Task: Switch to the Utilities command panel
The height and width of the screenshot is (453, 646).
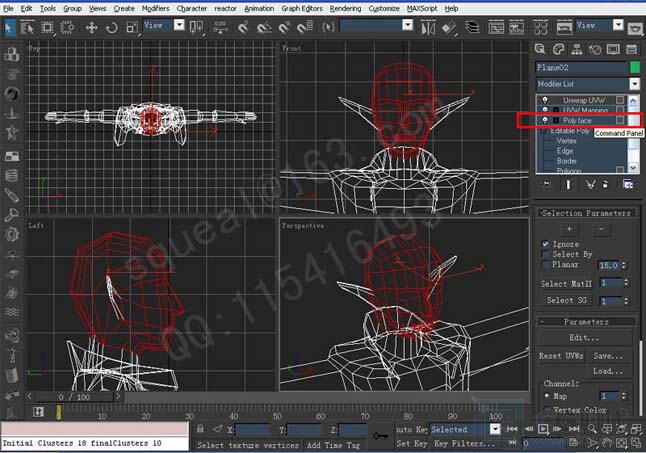Action: pyautogui.click(x=632, y=49)
